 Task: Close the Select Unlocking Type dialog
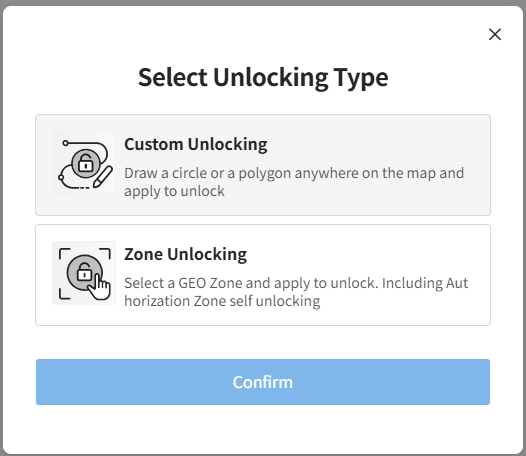[495, 34]
